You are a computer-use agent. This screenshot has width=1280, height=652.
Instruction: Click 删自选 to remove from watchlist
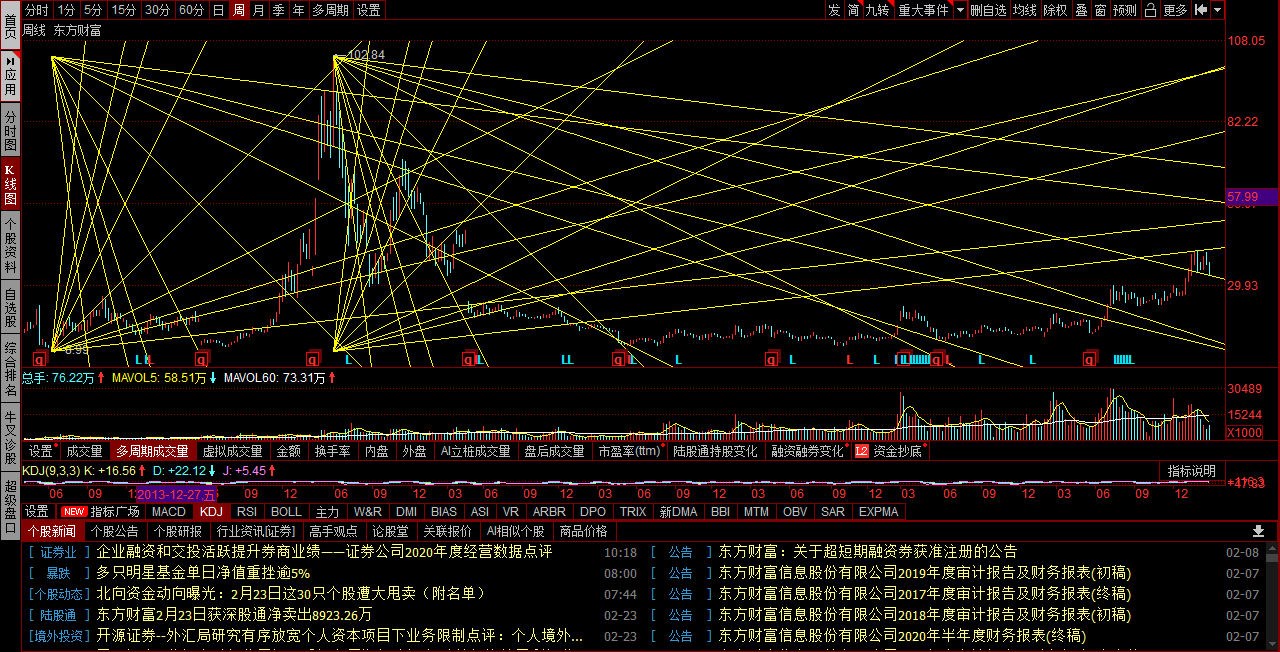tap(988, 10)
